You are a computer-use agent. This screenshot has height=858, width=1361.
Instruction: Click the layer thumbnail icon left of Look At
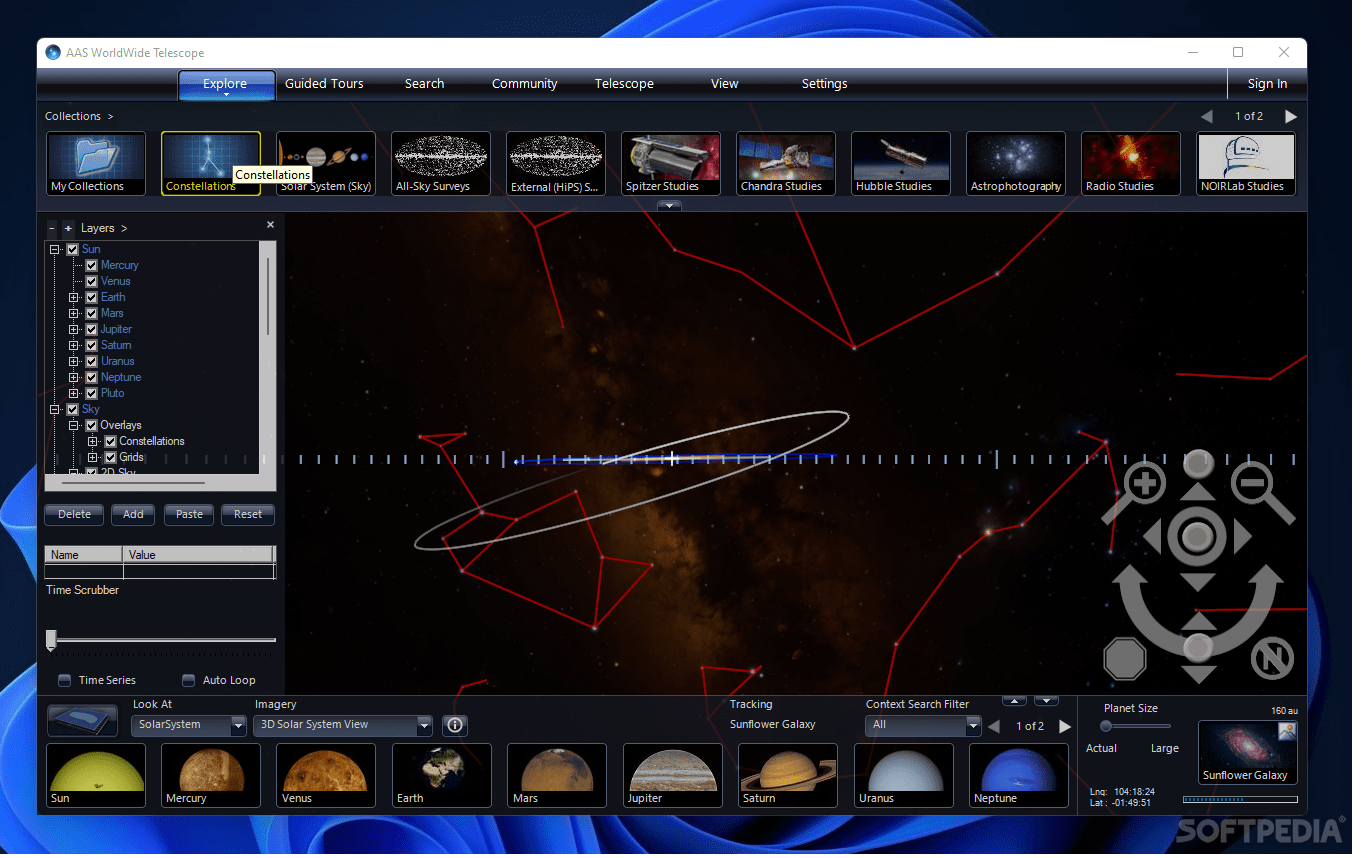click(x=83, y=721)
